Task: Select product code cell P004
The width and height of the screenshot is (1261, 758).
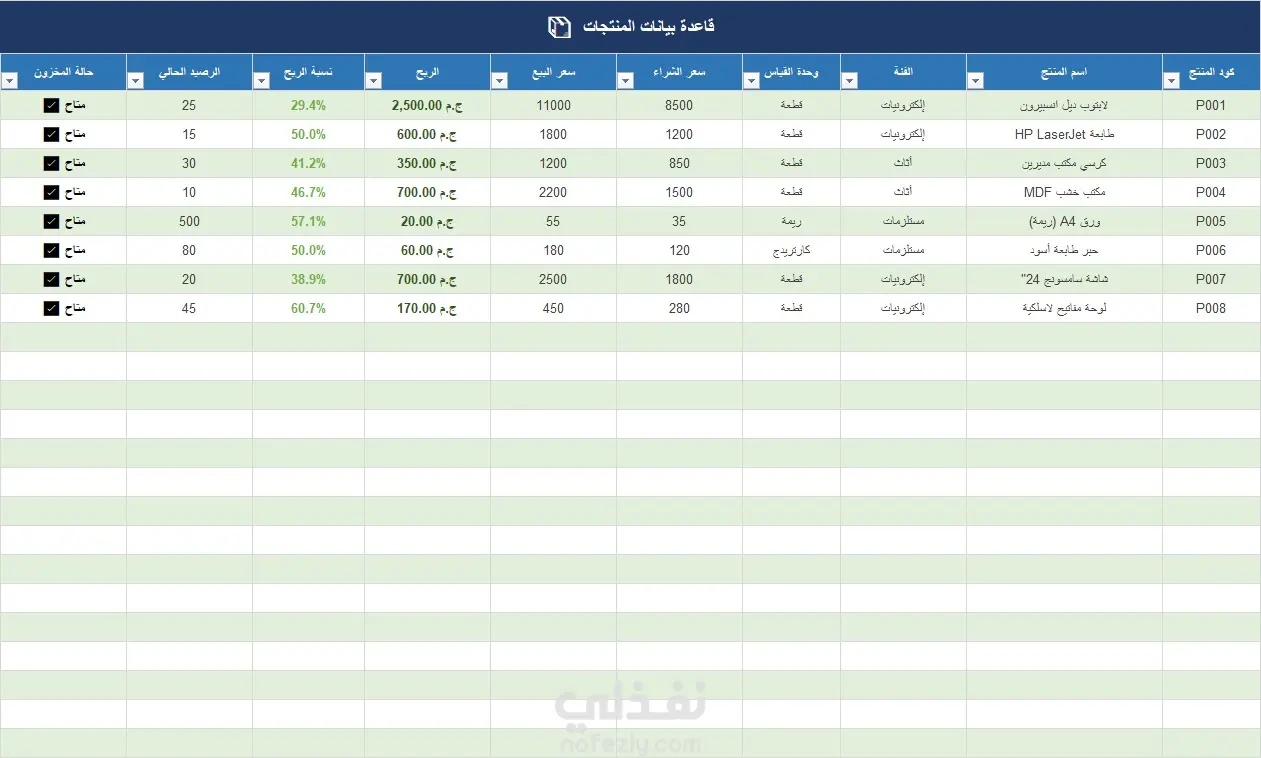Action: [x=1211, y=192]
